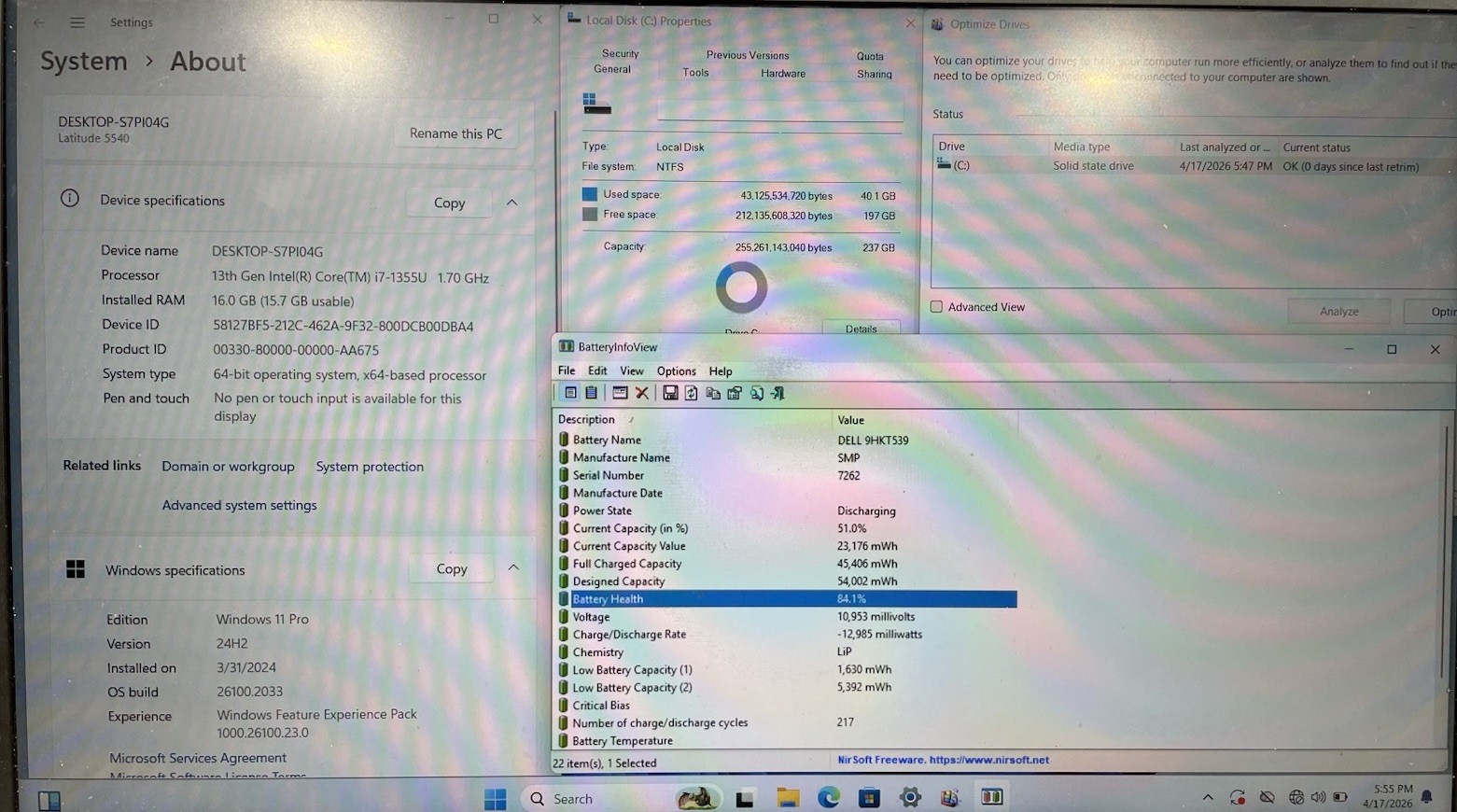
Task: Open the Edit menu in BatteryInfoView
Action: pos(597,371)
